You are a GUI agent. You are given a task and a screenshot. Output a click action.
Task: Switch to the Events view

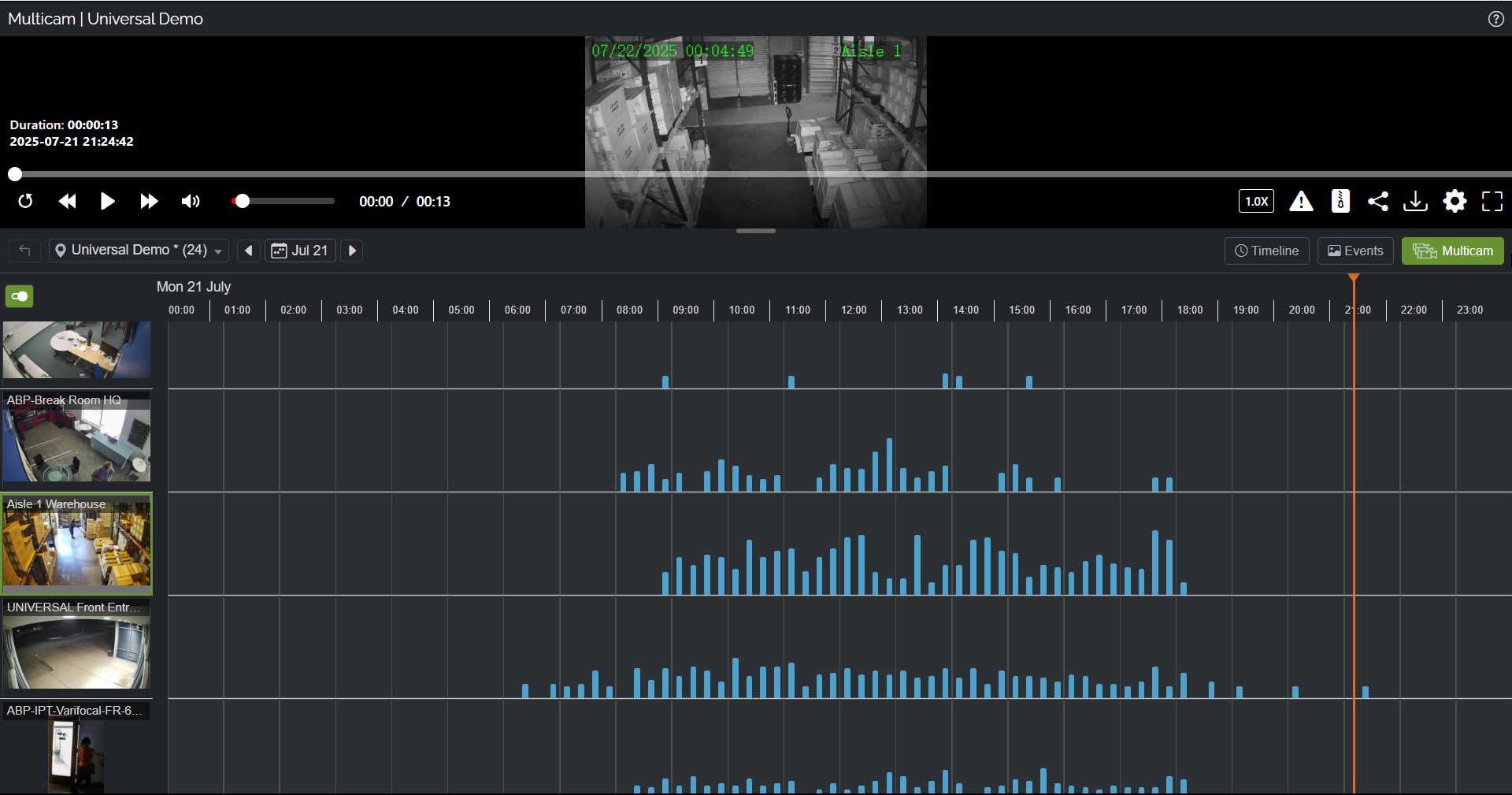(x=1355, y=251)
